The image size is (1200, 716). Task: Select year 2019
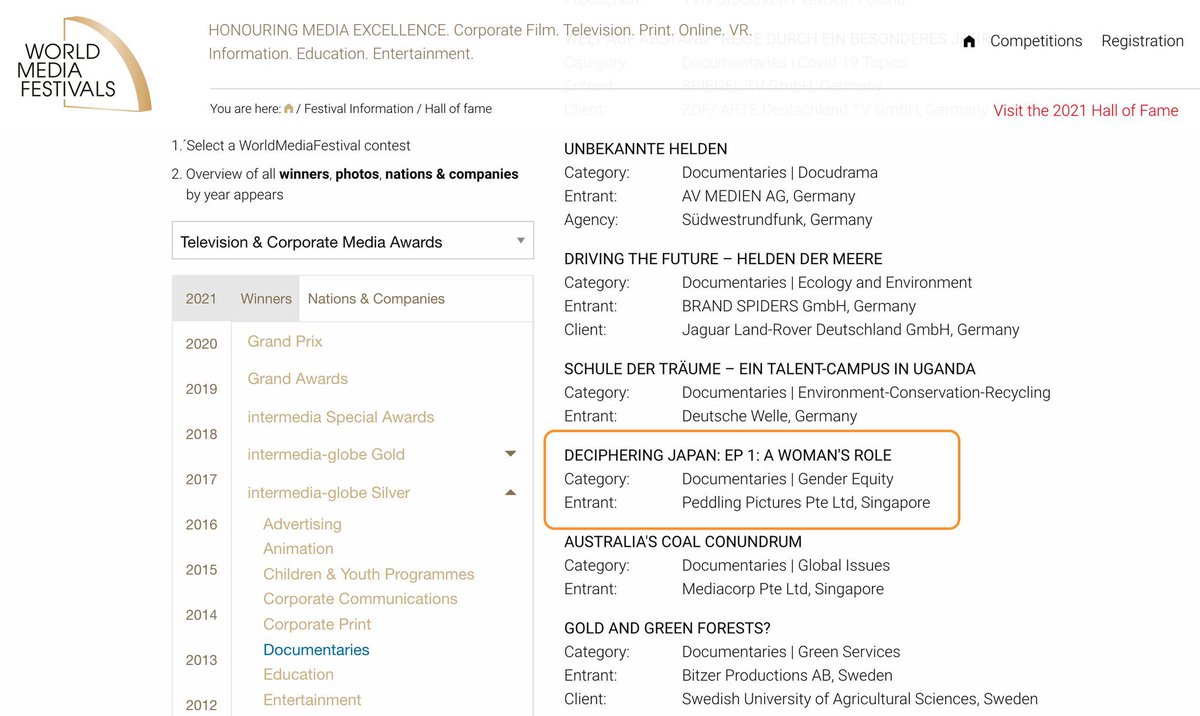tap(201, 389)
